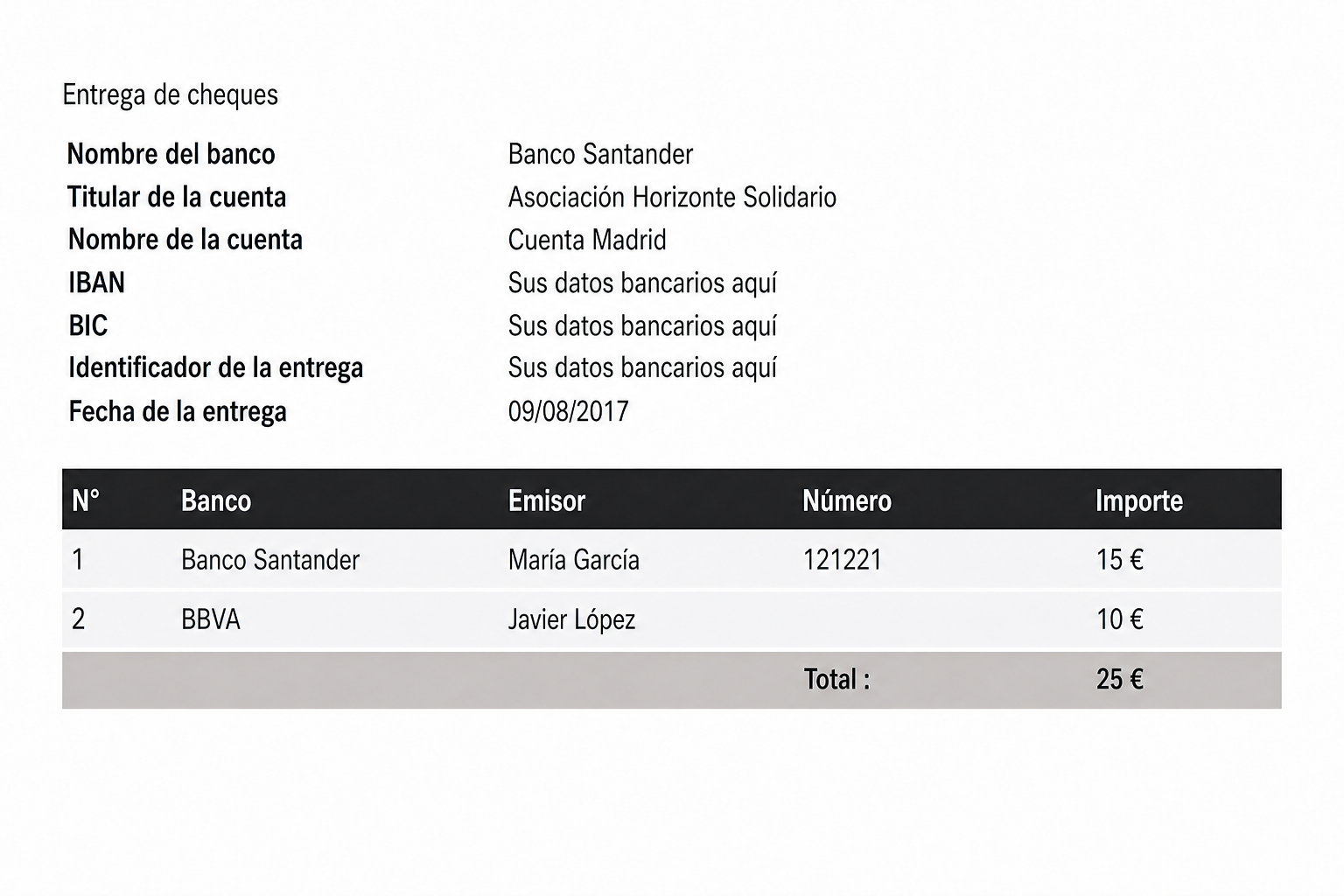Click the 'Emisor' column header

pyautogui.click(x=547, y=500)
